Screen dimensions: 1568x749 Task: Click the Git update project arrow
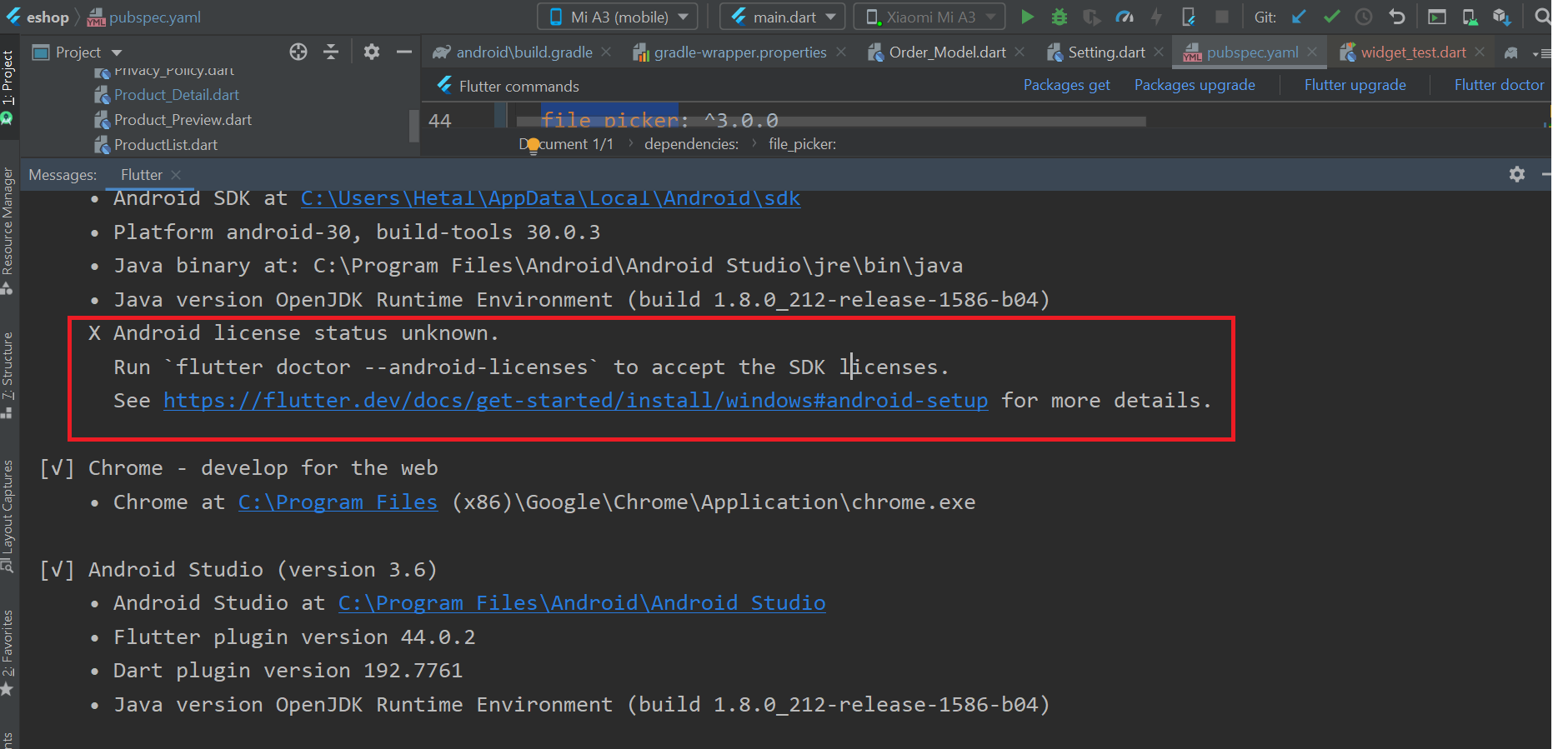pyautogui.click(x=1299, y=17)
